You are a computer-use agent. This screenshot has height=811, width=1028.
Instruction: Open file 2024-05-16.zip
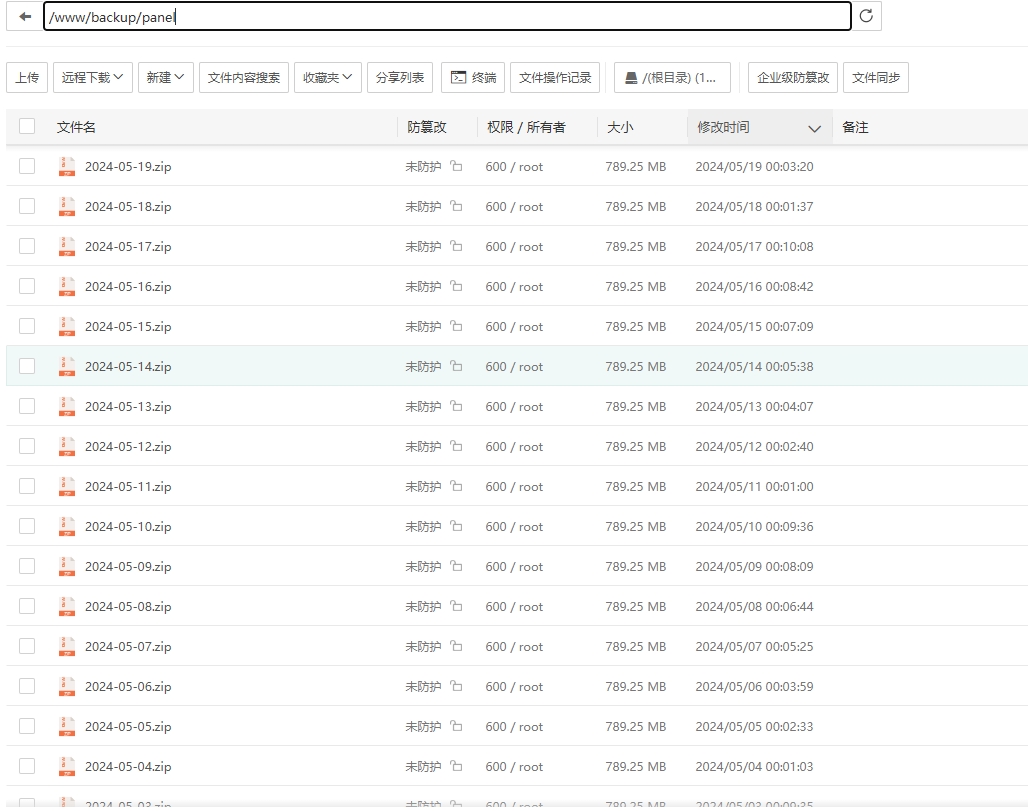coord(128,287)
